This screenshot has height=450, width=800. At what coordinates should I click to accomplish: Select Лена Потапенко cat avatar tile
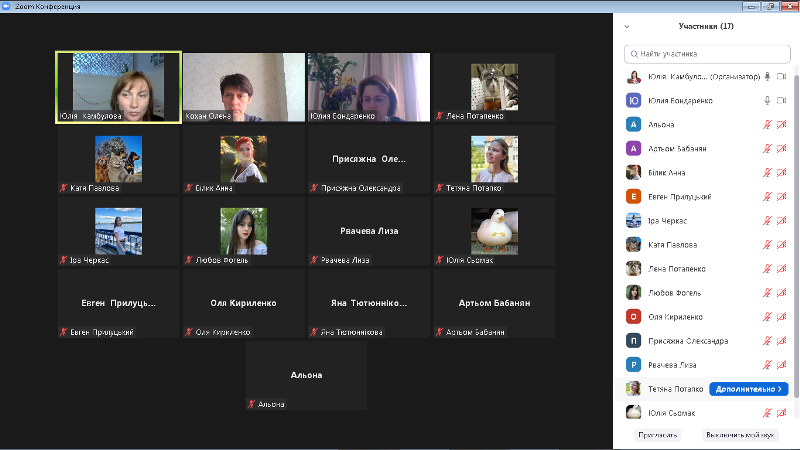click(x=494, y=87)
